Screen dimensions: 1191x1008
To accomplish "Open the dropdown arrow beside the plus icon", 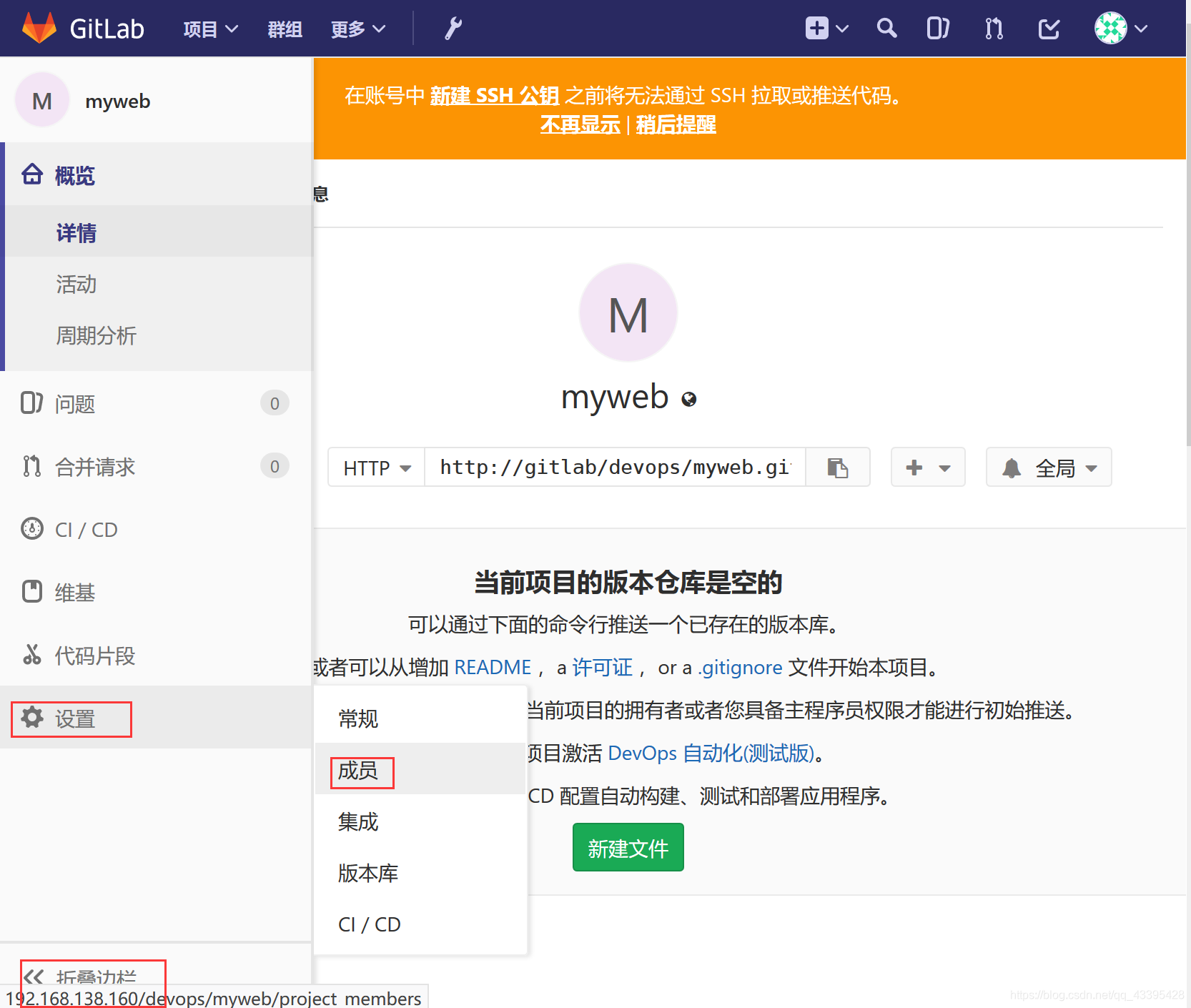I will tap(842, 29).
